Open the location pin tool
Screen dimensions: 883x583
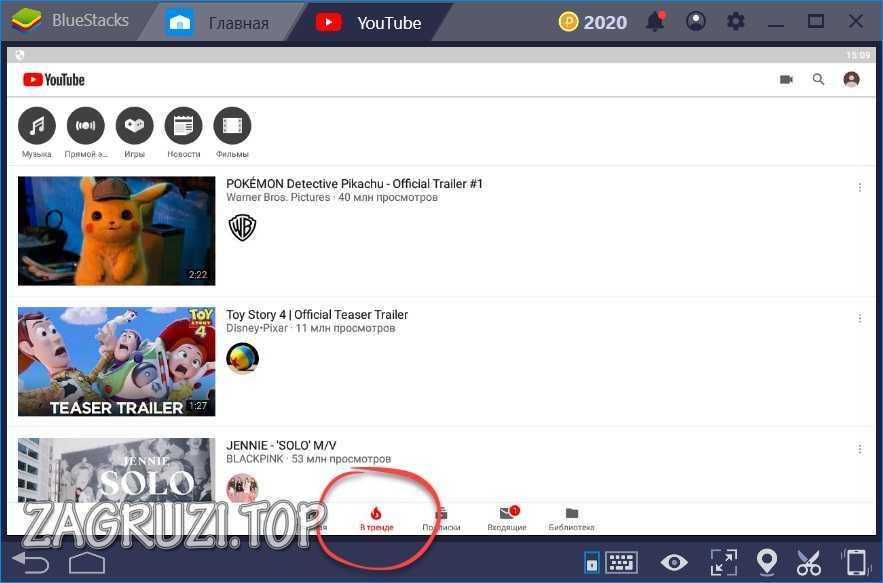pyautogui.click(x=767, y=562)
